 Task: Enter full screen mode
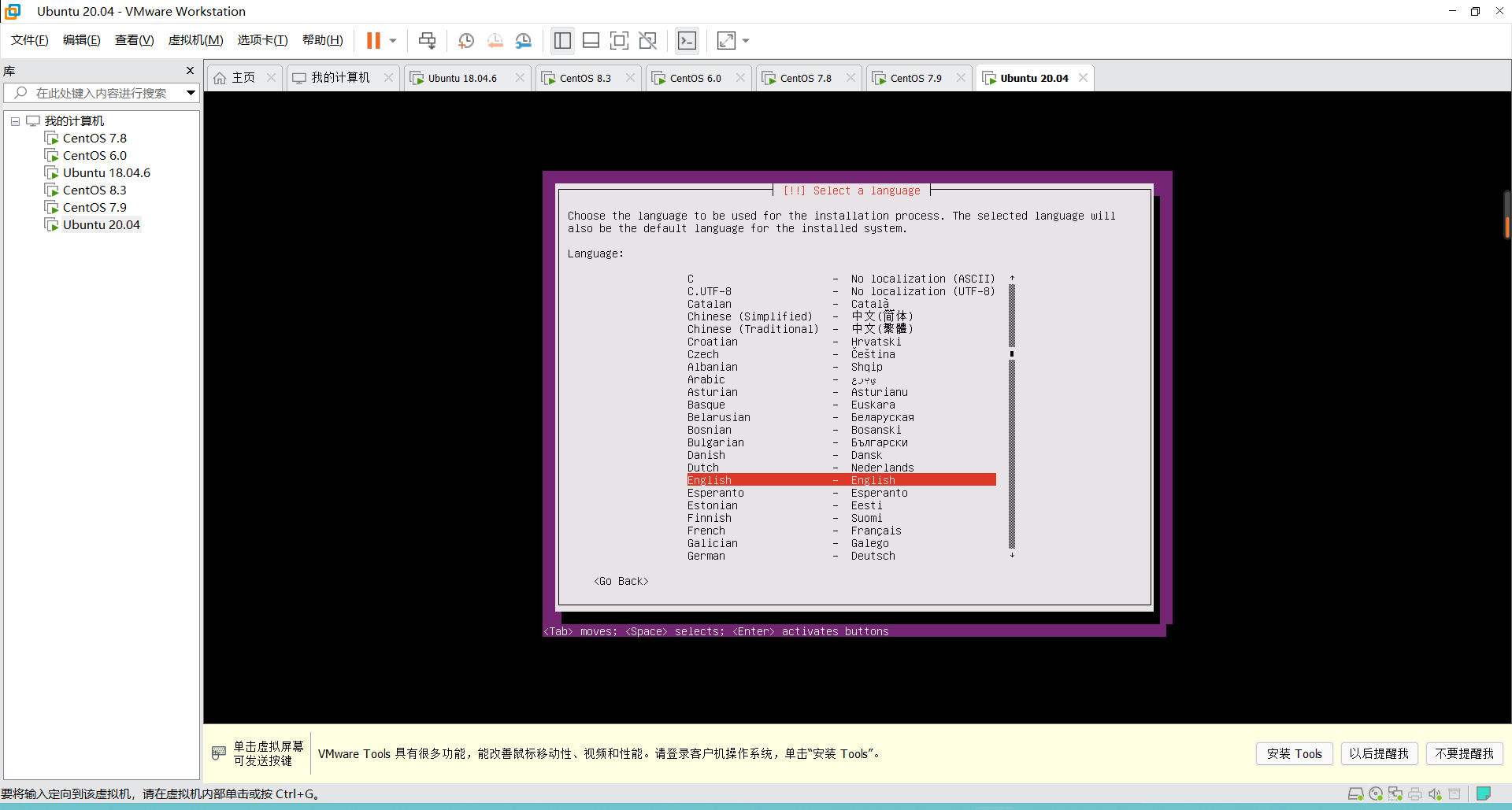pos(620,40)
